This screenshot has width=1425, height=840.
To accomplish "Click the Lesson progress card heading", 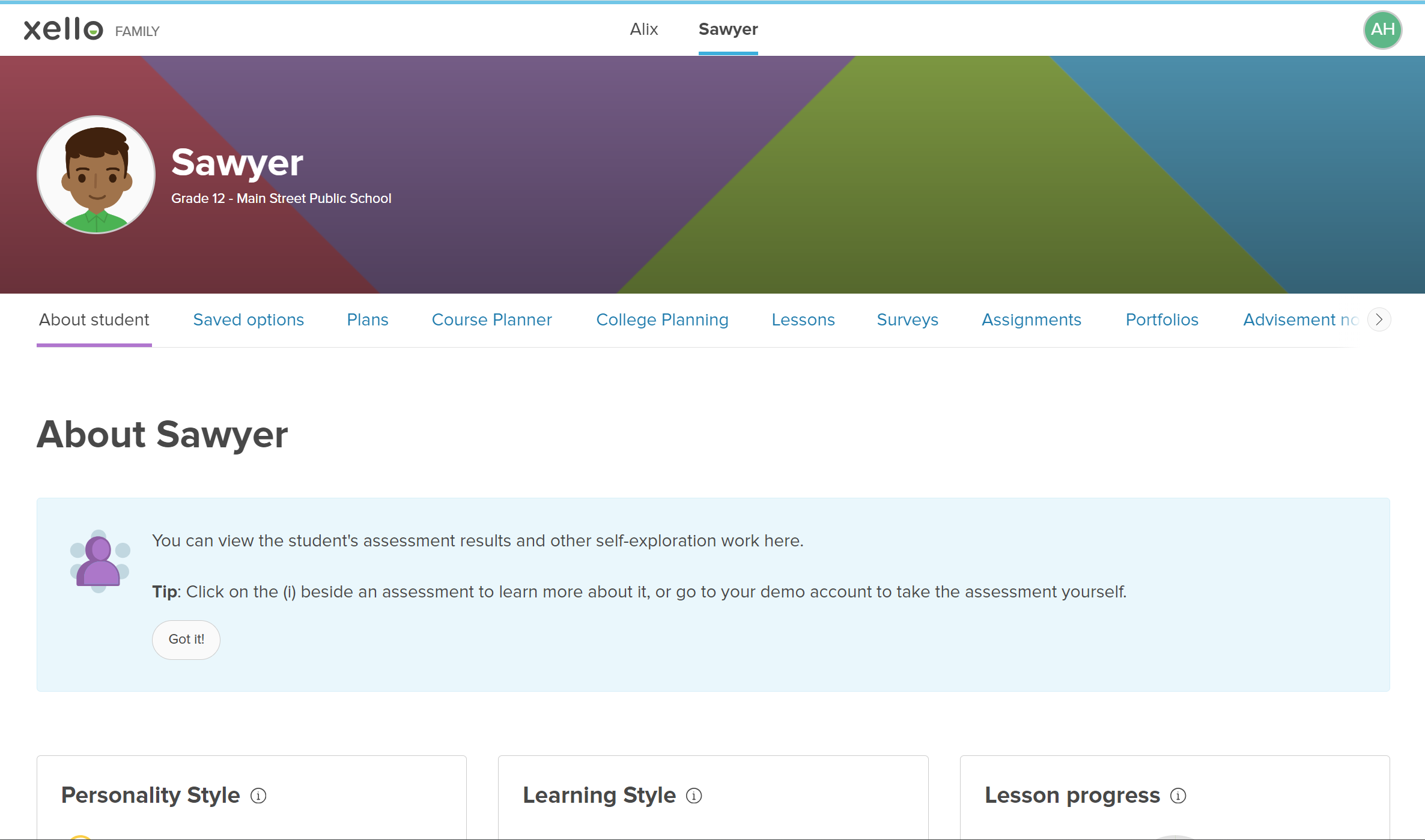I will [1072, 795].
